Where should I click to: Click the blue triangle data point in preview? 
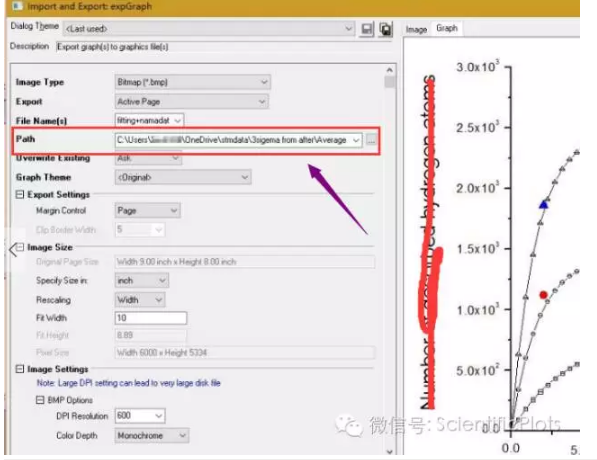coord(544,205)
